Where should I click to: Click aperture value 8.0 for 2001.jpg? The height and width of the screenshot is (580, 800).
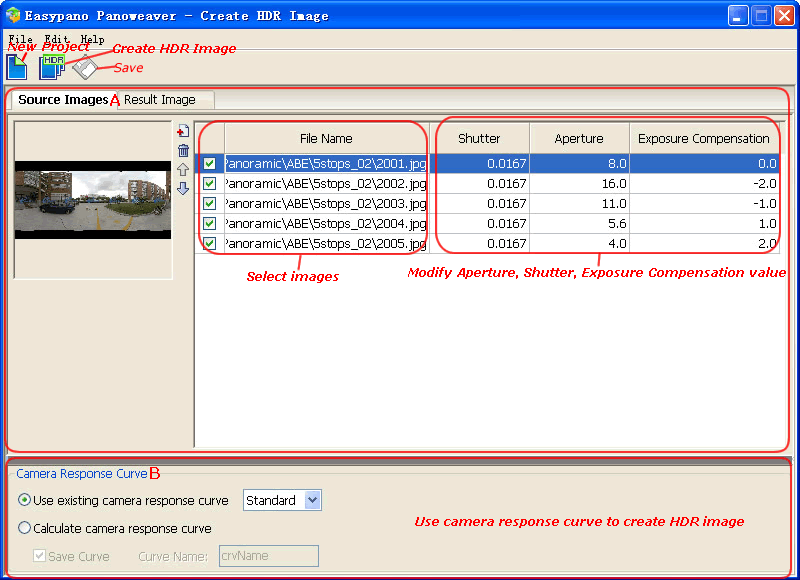(579, 163)
